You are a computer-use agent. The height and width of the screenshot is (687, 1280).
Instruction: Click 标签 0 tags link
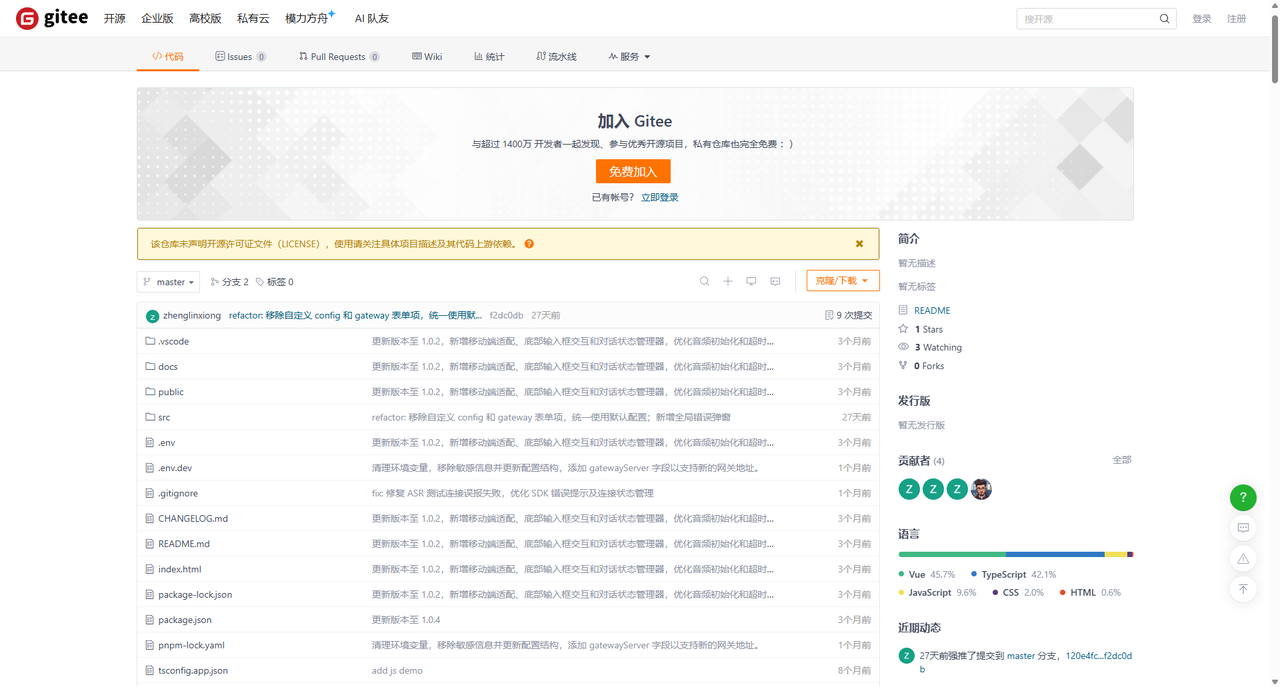275,282
